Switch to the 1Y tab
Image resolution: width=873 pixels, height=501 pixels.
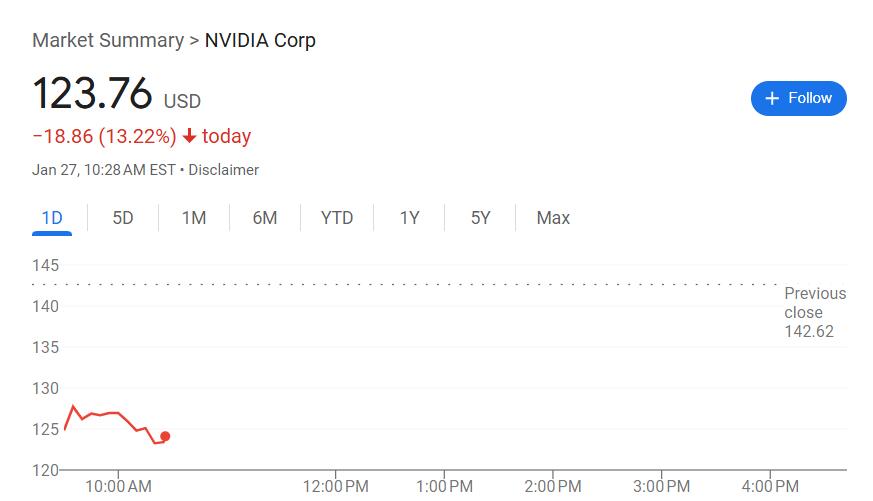click(409, 218)
